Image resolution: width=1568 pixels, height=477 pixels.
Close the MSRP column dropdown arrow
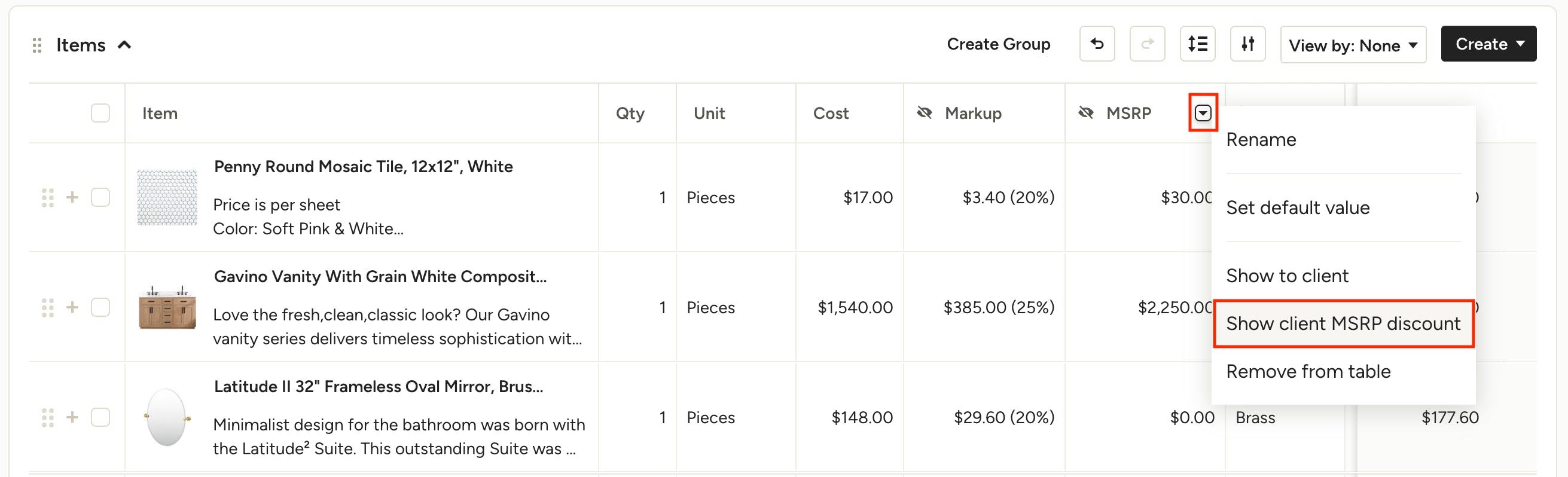[x=1203, y=112]
